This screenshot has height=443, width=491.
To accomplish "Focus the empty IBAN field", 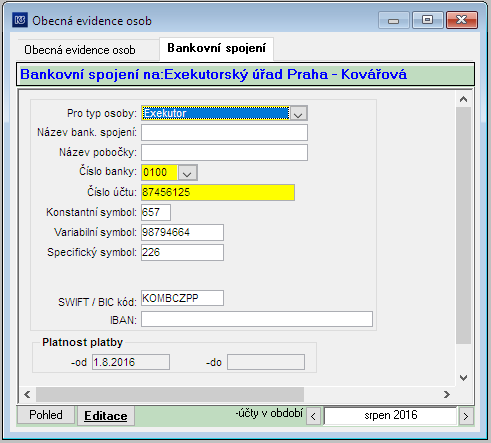I will pos(257,319).
